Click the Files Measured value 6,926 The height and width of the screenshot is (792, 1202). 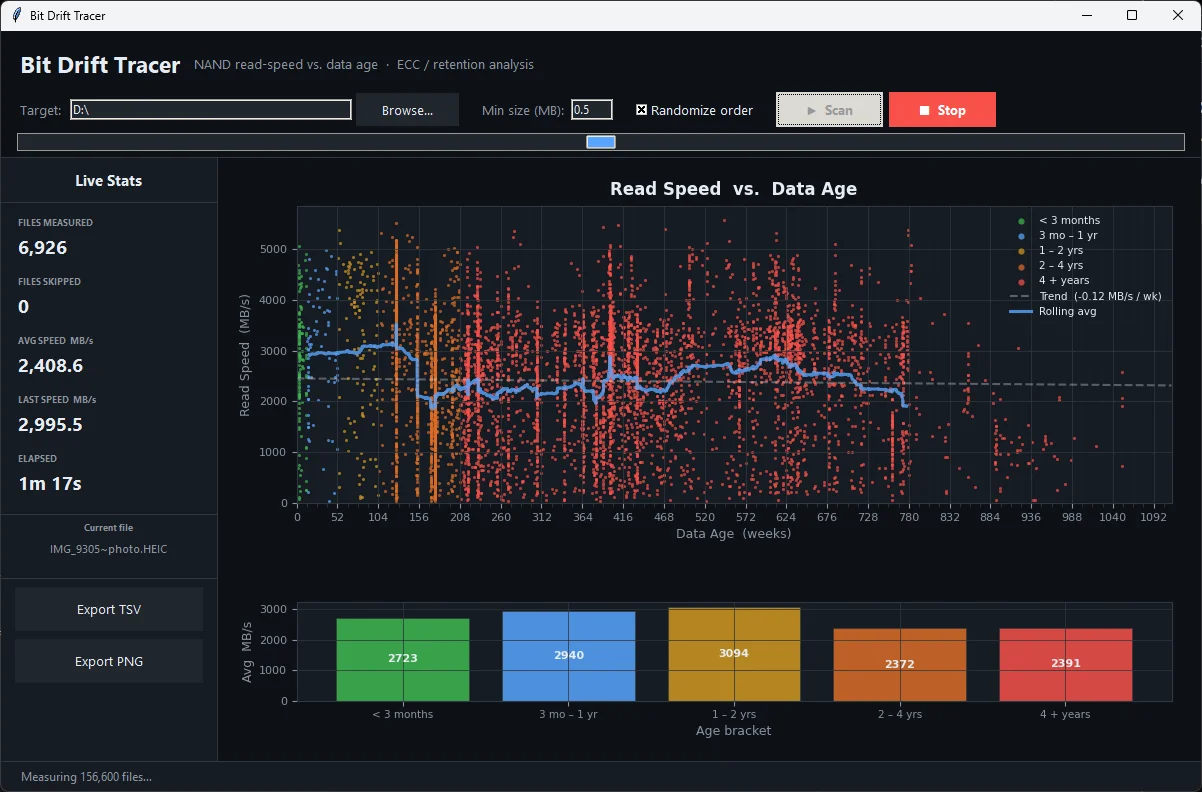tap(43, 248)
